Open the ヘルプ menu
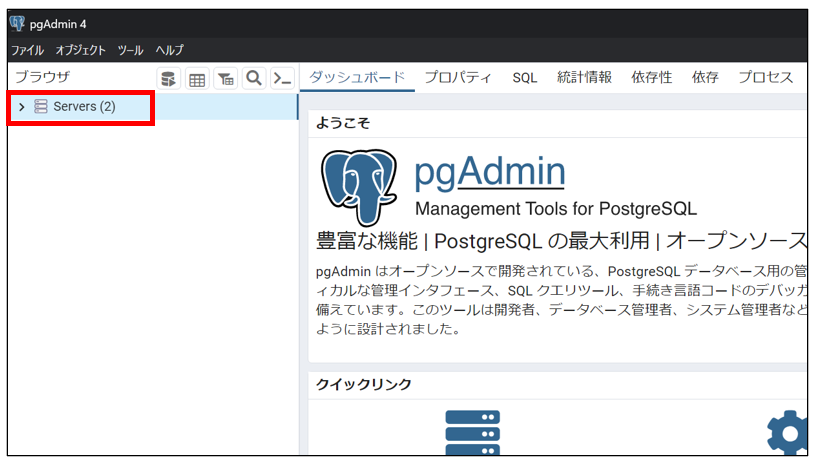This screenshot has height=476, width=820. 169,50
